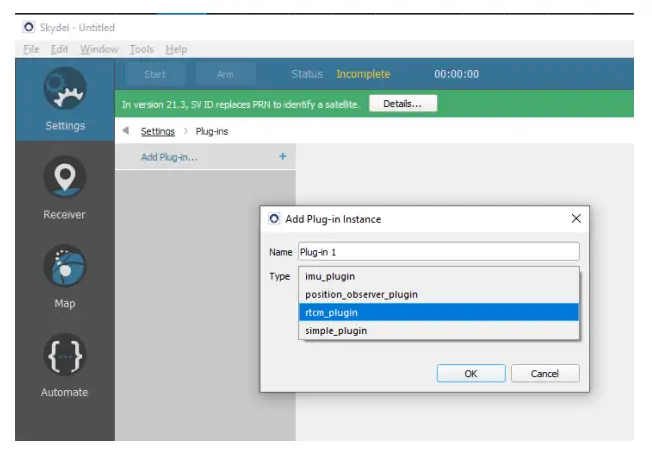
Task: Click the Plug-ins breadcrumb label
Action: 212,131
